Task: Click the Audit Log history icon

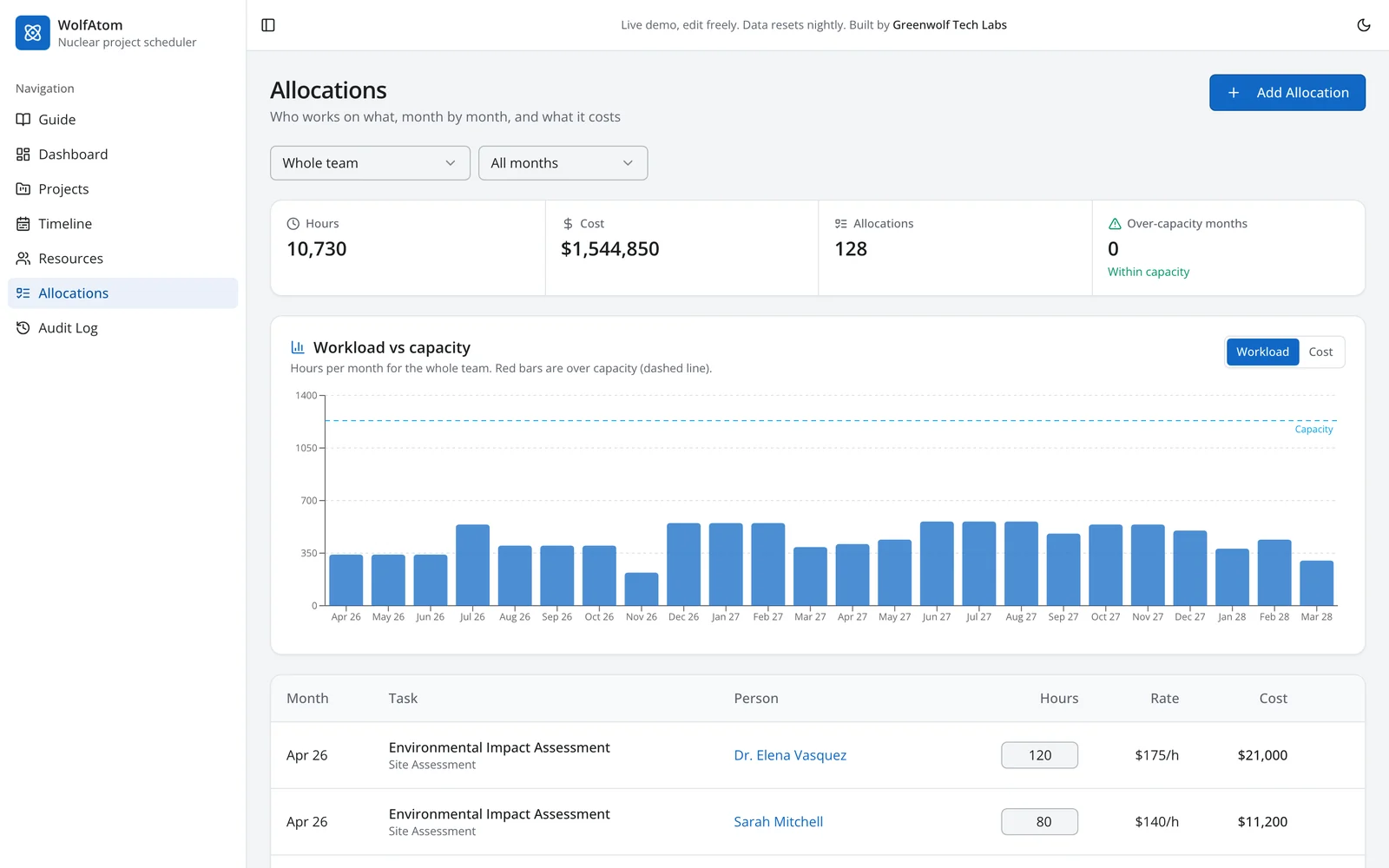Action: click(23, 328)
